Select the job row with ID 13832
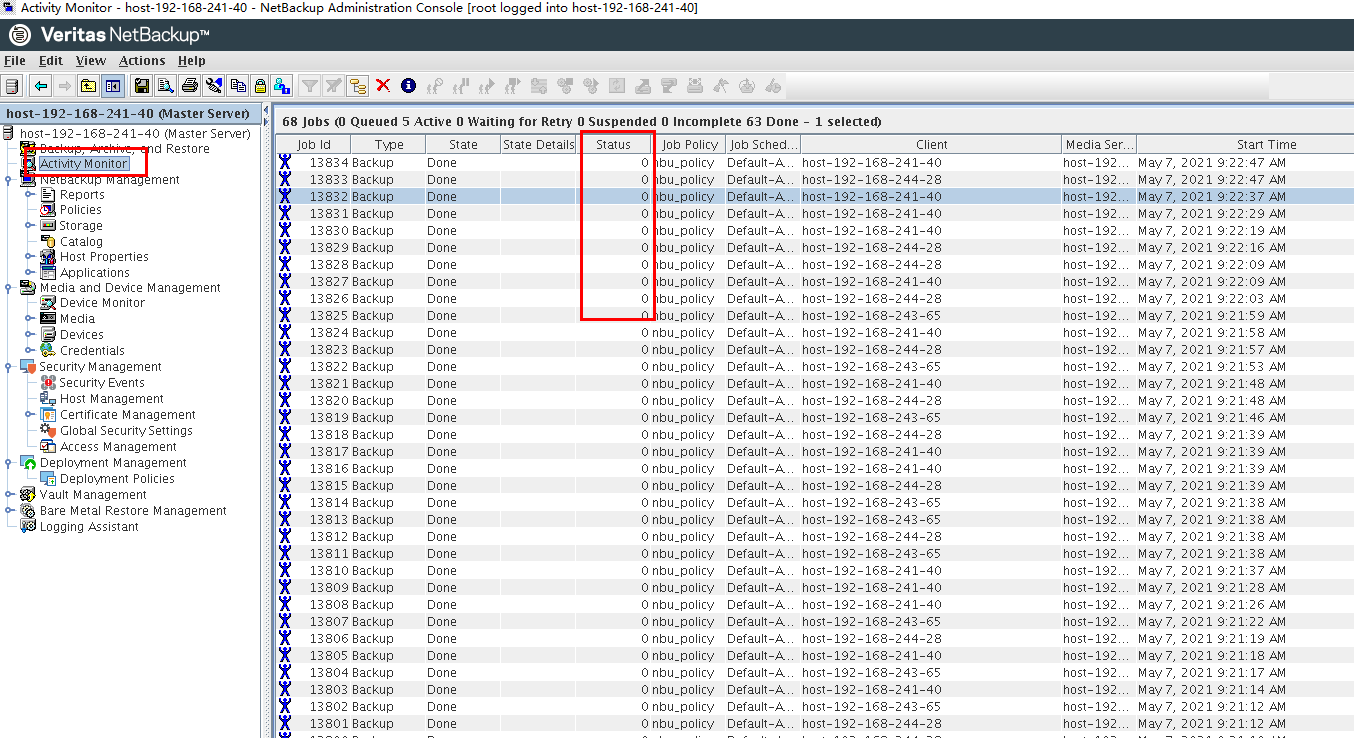Image resolution: width=1354 pixels, height=738 pixels. pos(815,197)
